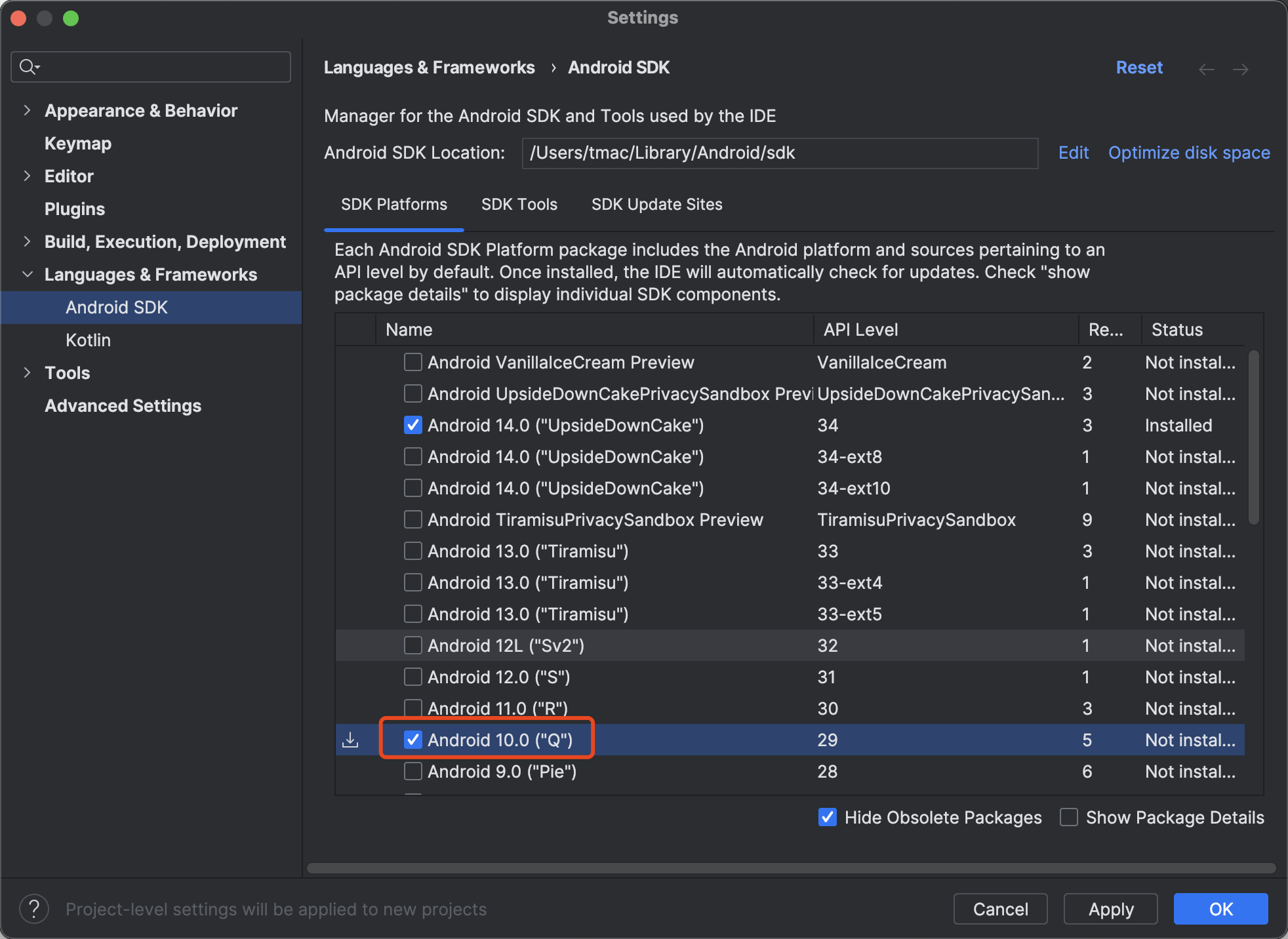1288x939 pixels.
Task: Collapse Languages & Frameworks section
Action: [27, 274]
